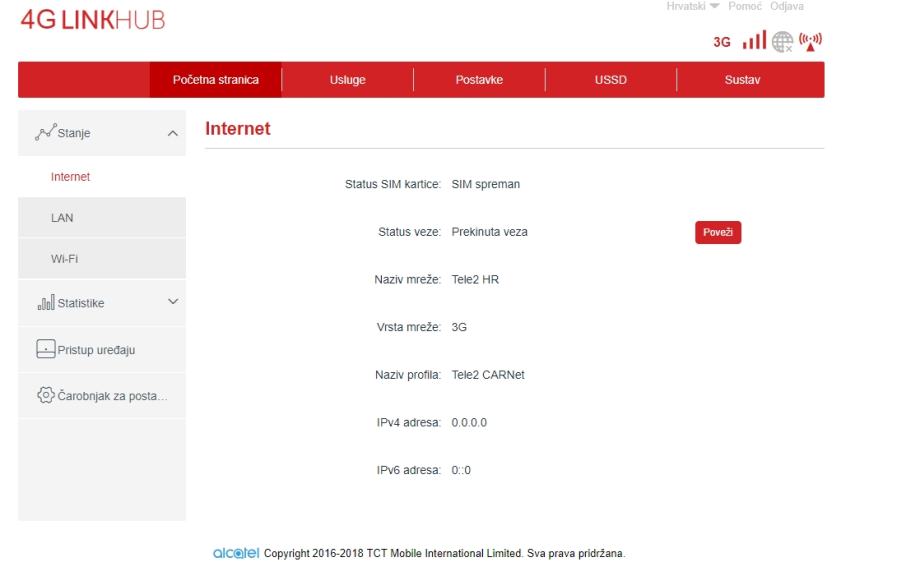This screenshot has height=562, width=920.
Task: Click the IPv6 address value 0::0
Action: point(461,470)
